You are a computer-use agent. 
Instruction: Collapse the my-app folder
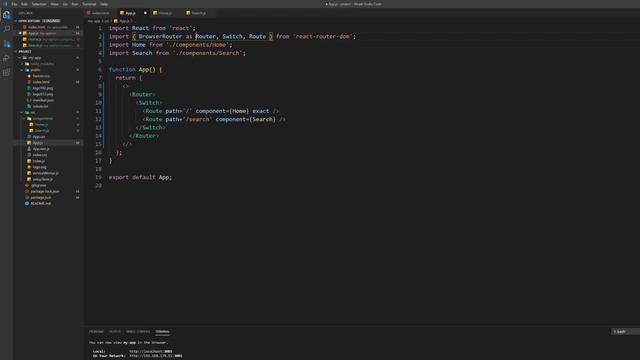click(x=34, y=58)
